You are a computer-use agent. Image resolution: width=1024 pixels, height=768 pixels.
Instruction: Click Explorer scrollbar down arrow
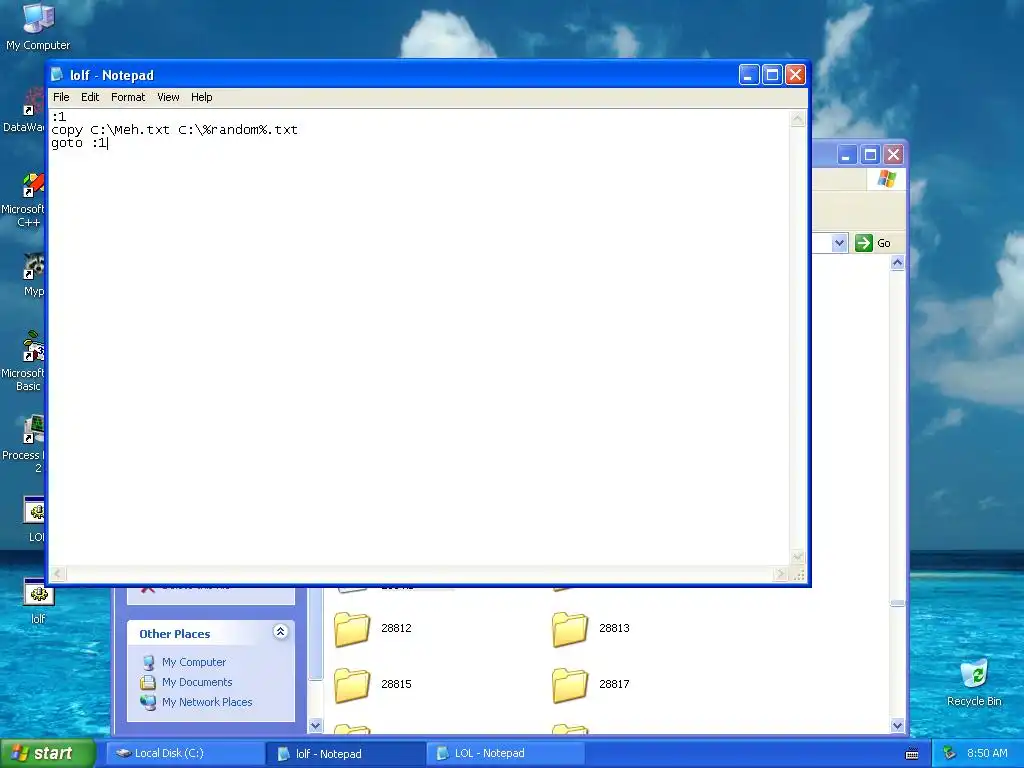[897, 726]
